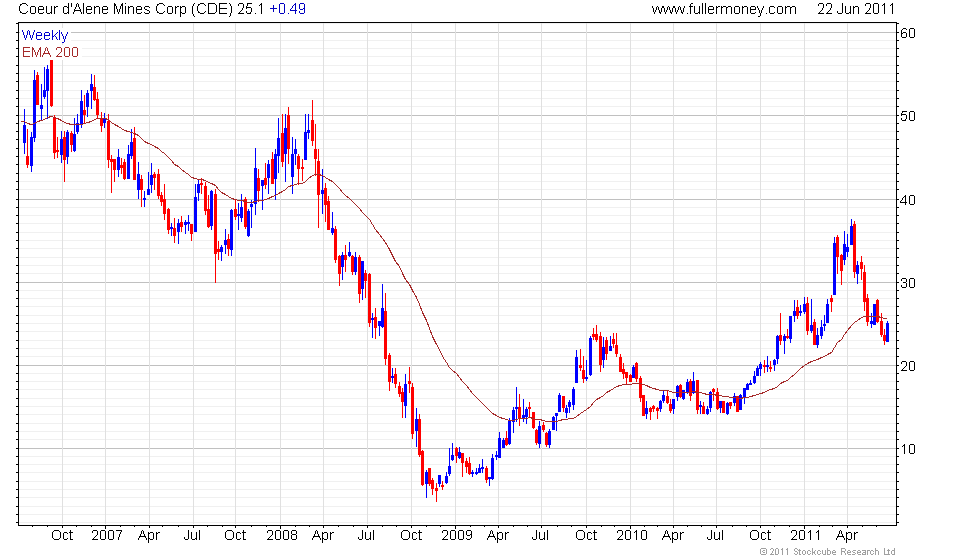This screenshot has width=980, height=560.
Task: Click the 50 price level label
Action: click(x=908, y=116)
